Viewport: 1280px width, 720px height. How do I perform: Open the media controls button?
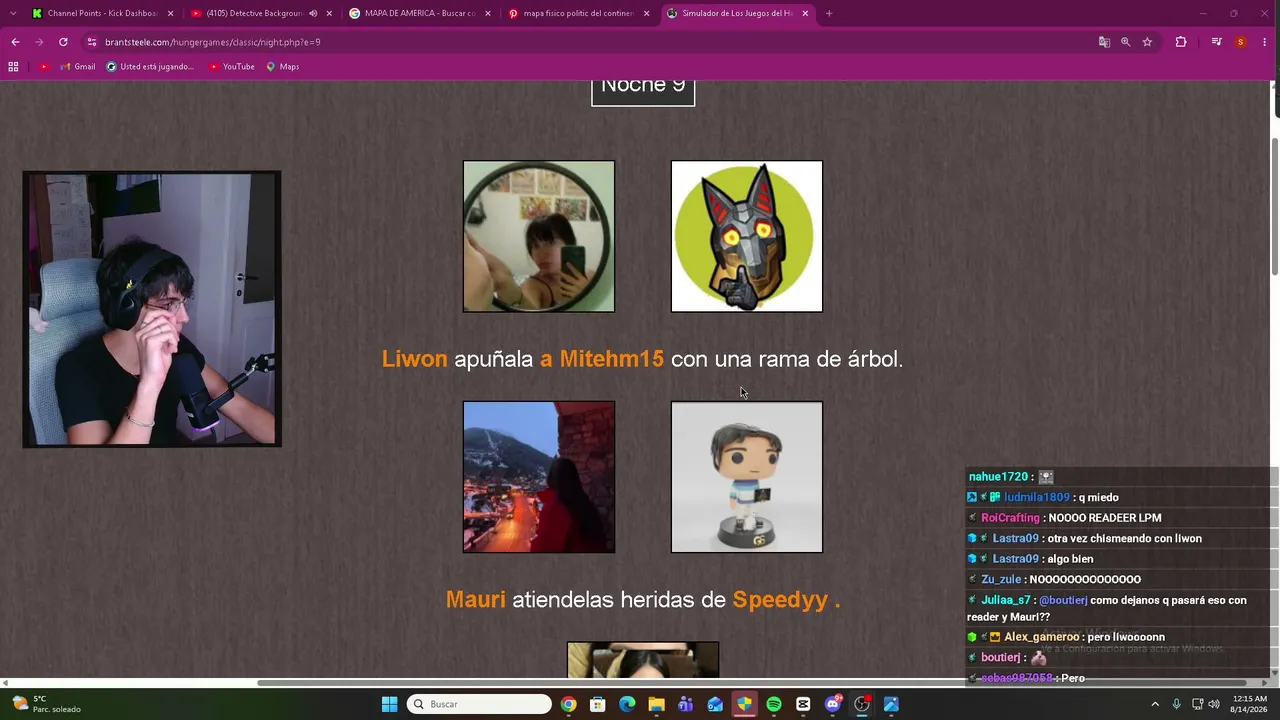(1216, 42)
